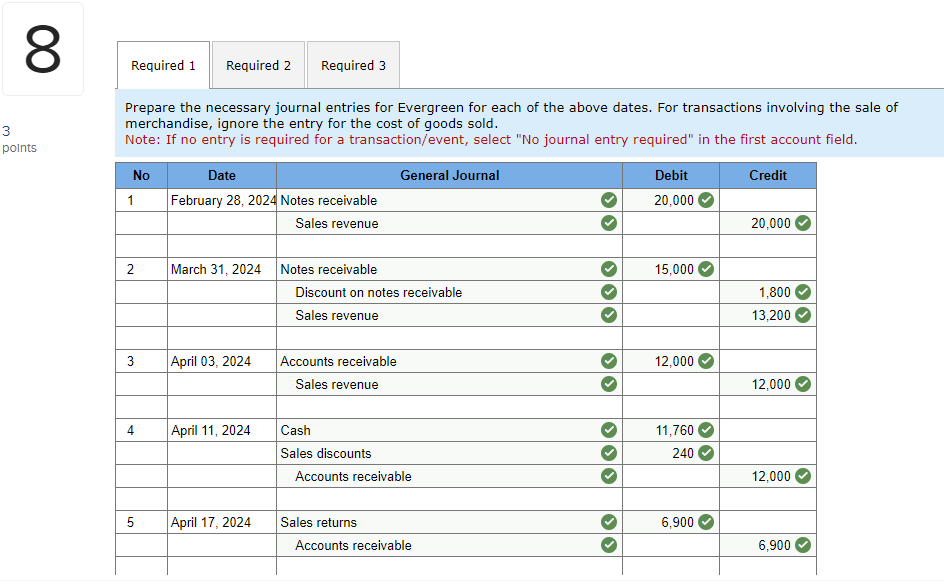Click the 11,760 debit amount field

pyautogui.click(x=671, y=430)
